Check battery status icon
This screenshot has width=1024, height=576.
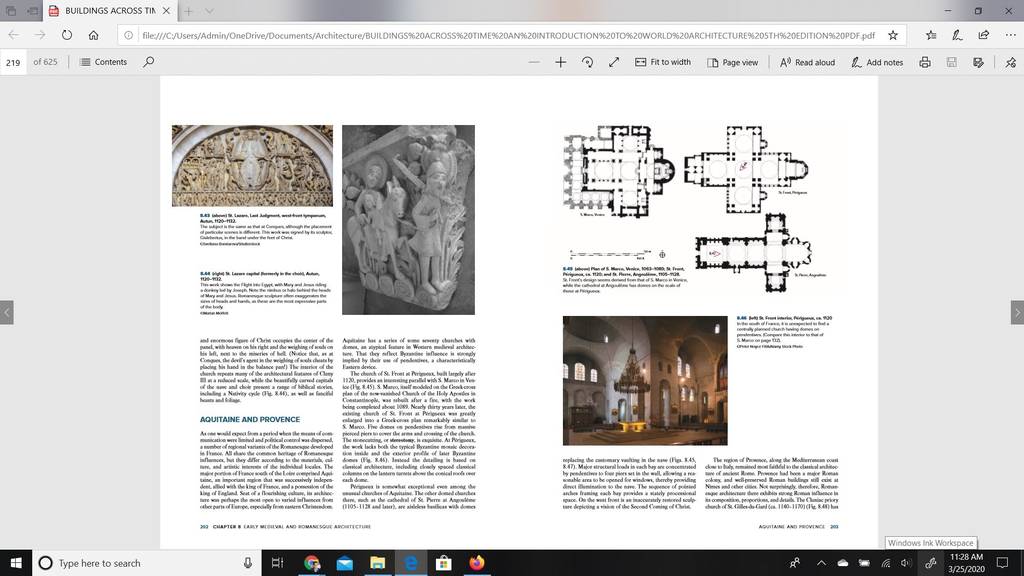point(864,563)
